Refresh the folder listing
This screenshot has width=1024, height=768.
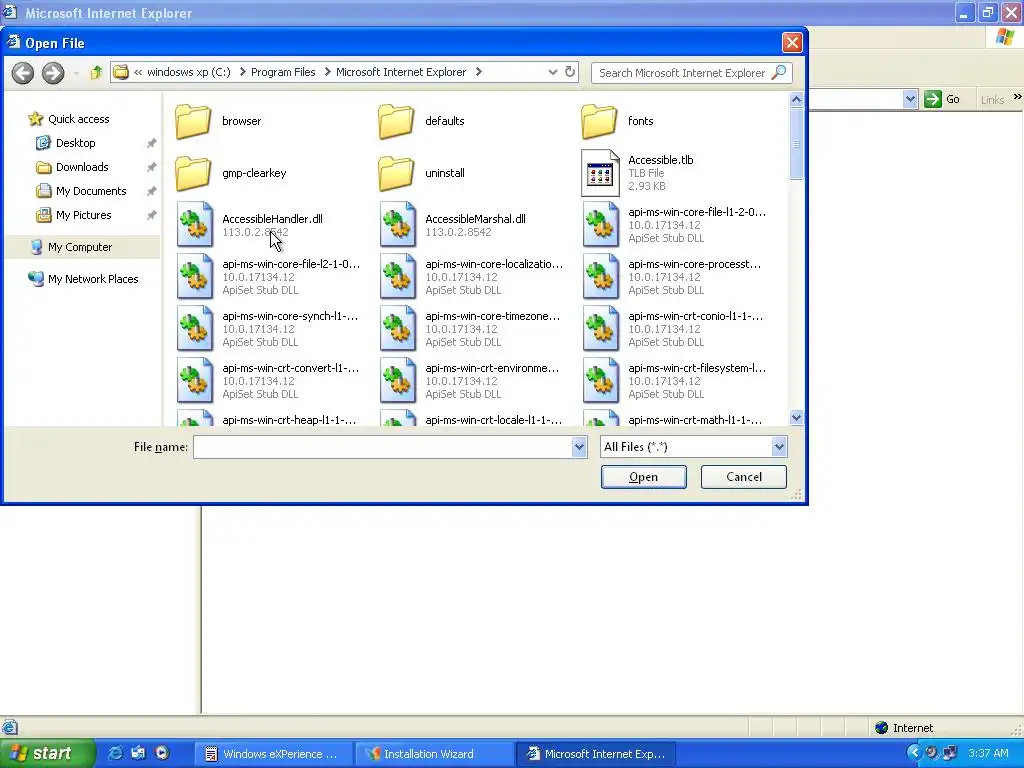coord(569,72)
